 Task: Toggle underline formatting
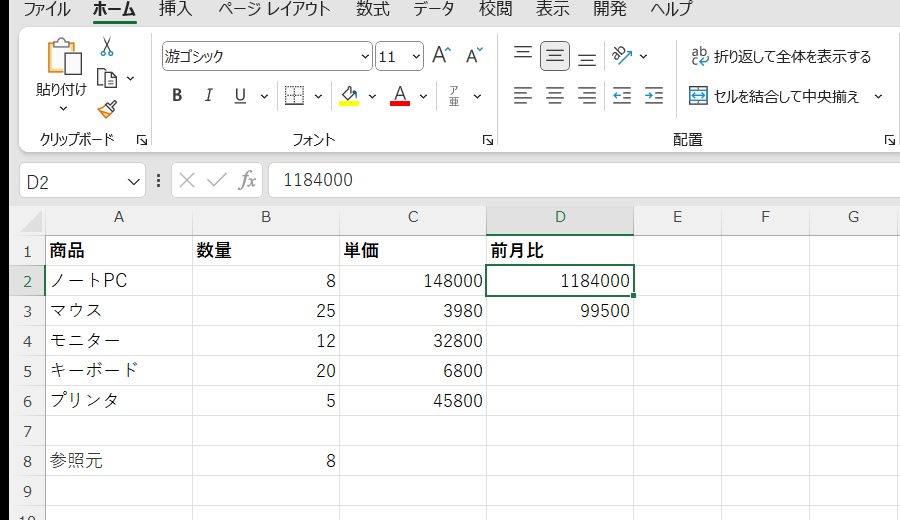240,96
